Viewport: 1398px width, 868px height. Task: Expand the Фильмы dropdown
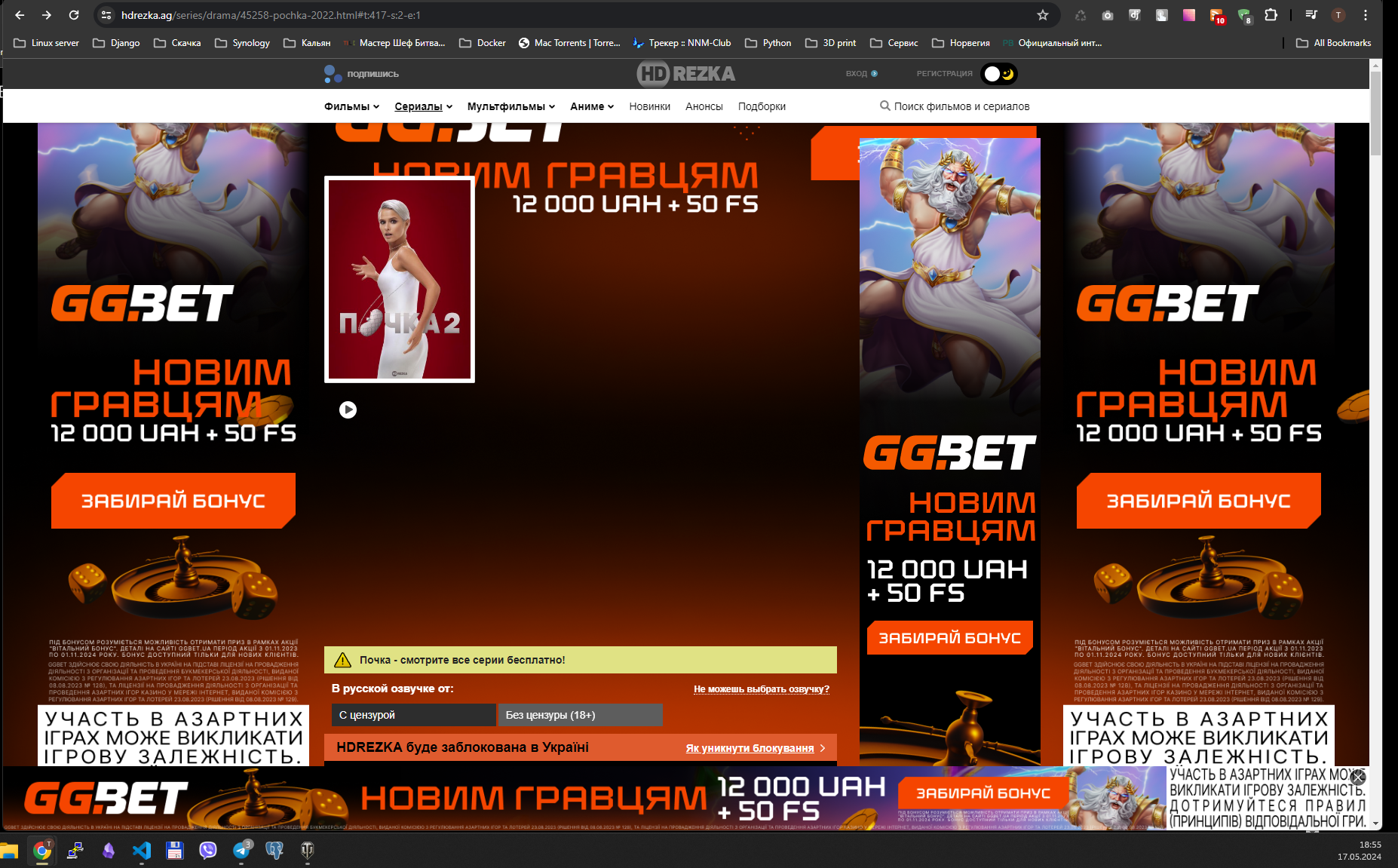click(350, 106)
